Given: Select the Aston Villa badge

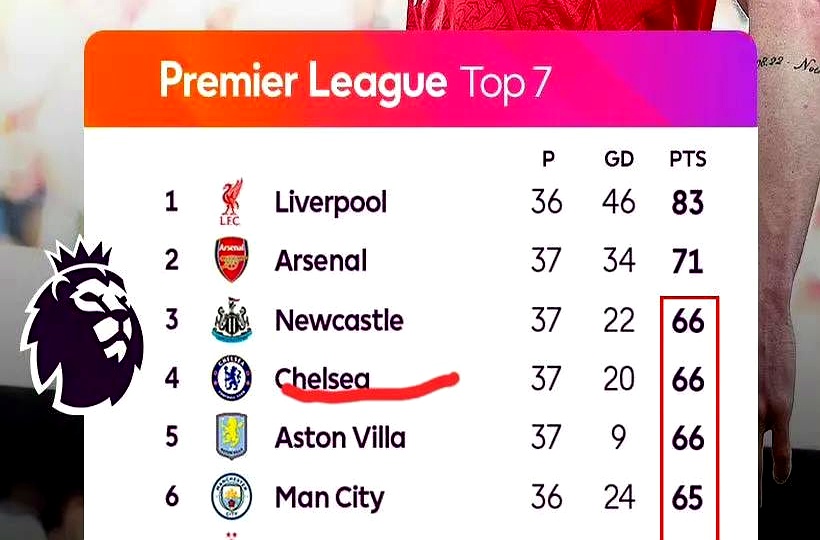Looking at the screenshot, I should pos(231,438).
